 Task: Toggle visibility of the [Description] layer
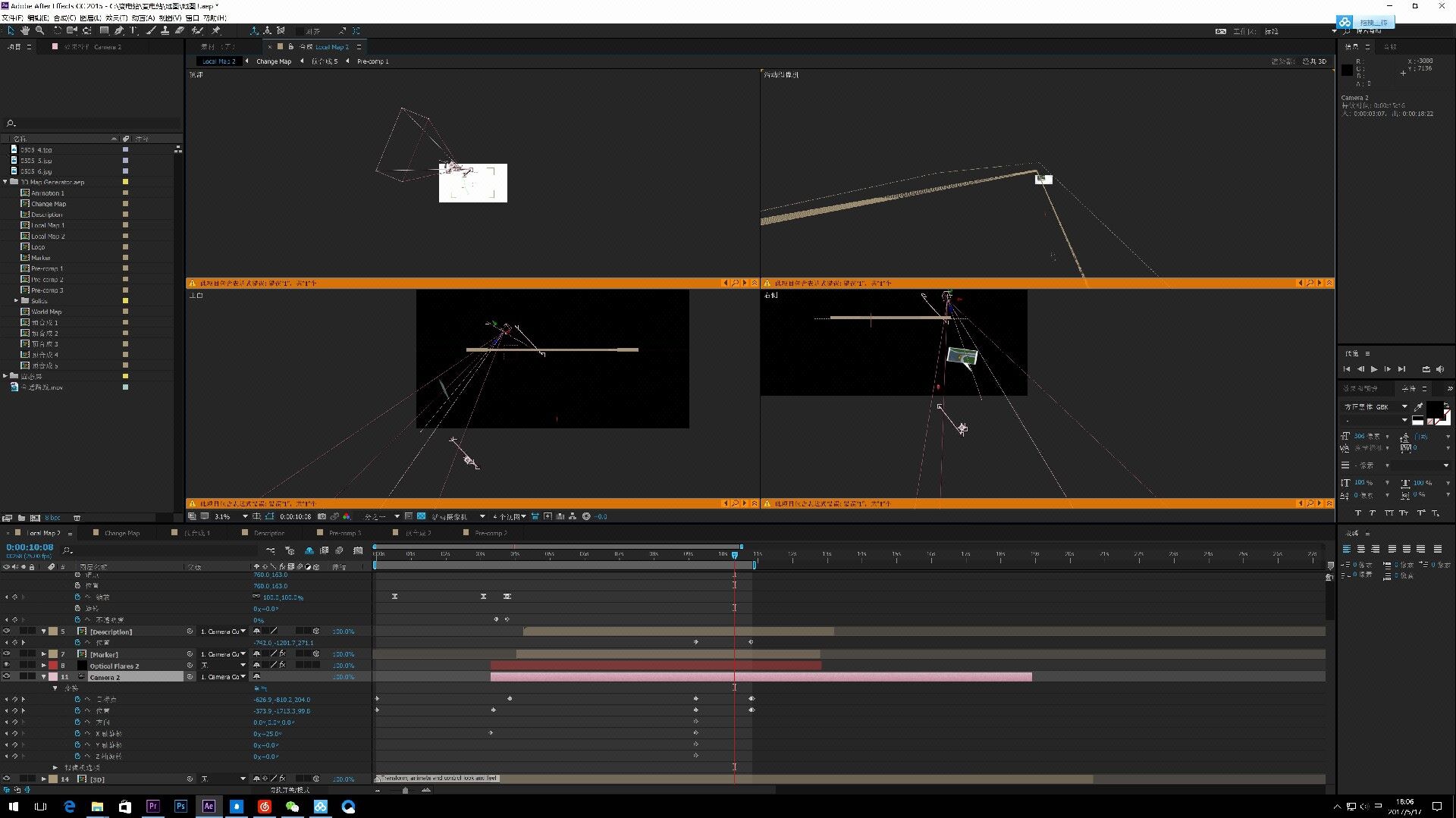click(x=7, y=632)
